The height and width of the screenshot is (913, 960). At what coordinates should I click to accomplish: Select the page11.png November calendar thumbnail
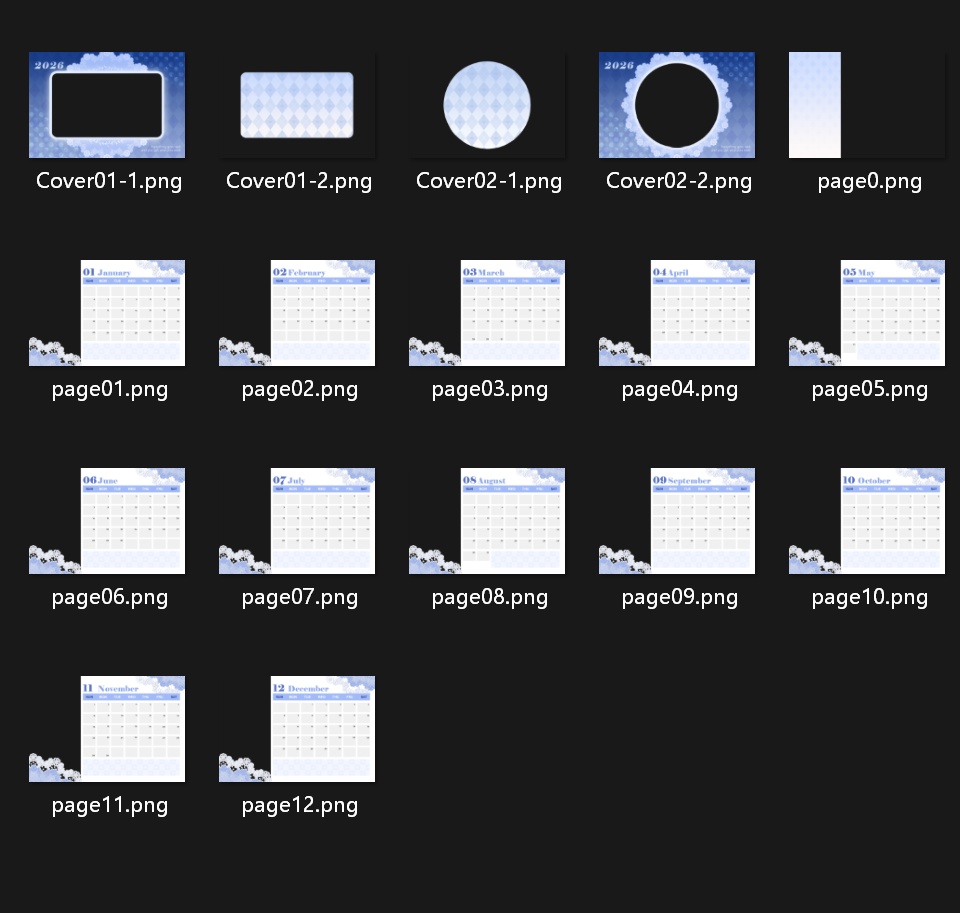[107, 729]
